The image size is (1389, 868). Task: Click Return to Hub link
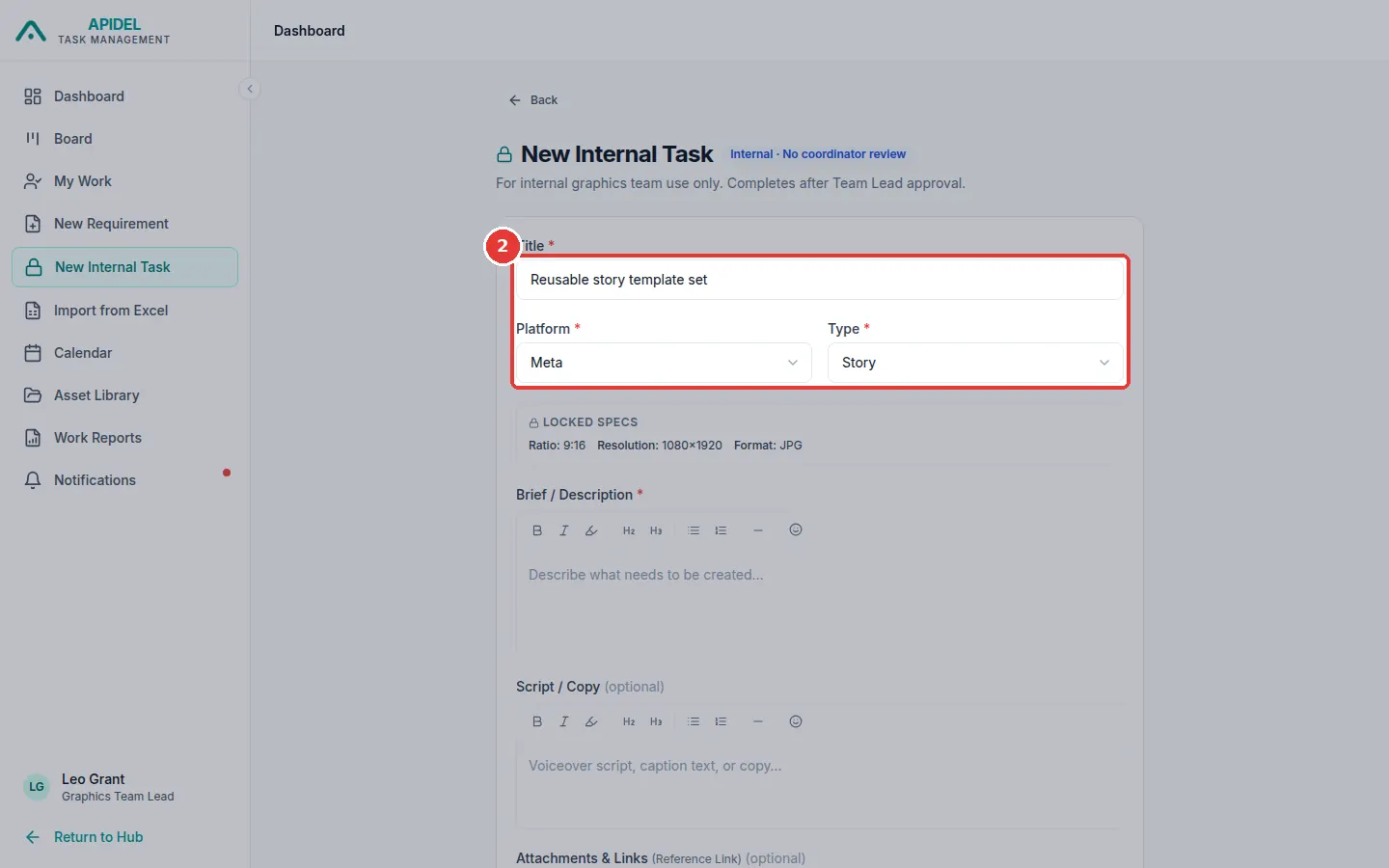pyautogui.click(x=86, y=837)
